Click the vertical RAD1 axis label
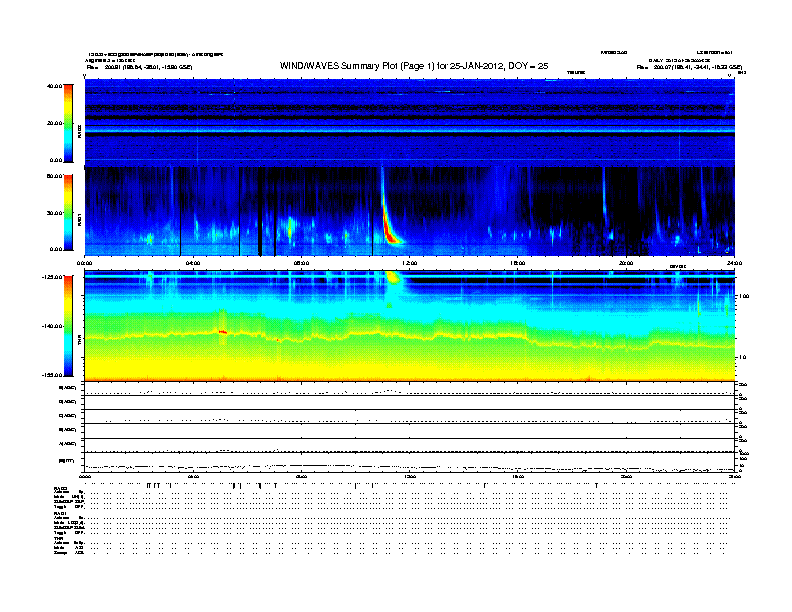Image resolution: width=792 pixels, height=612 pixels. pos(80,220)
